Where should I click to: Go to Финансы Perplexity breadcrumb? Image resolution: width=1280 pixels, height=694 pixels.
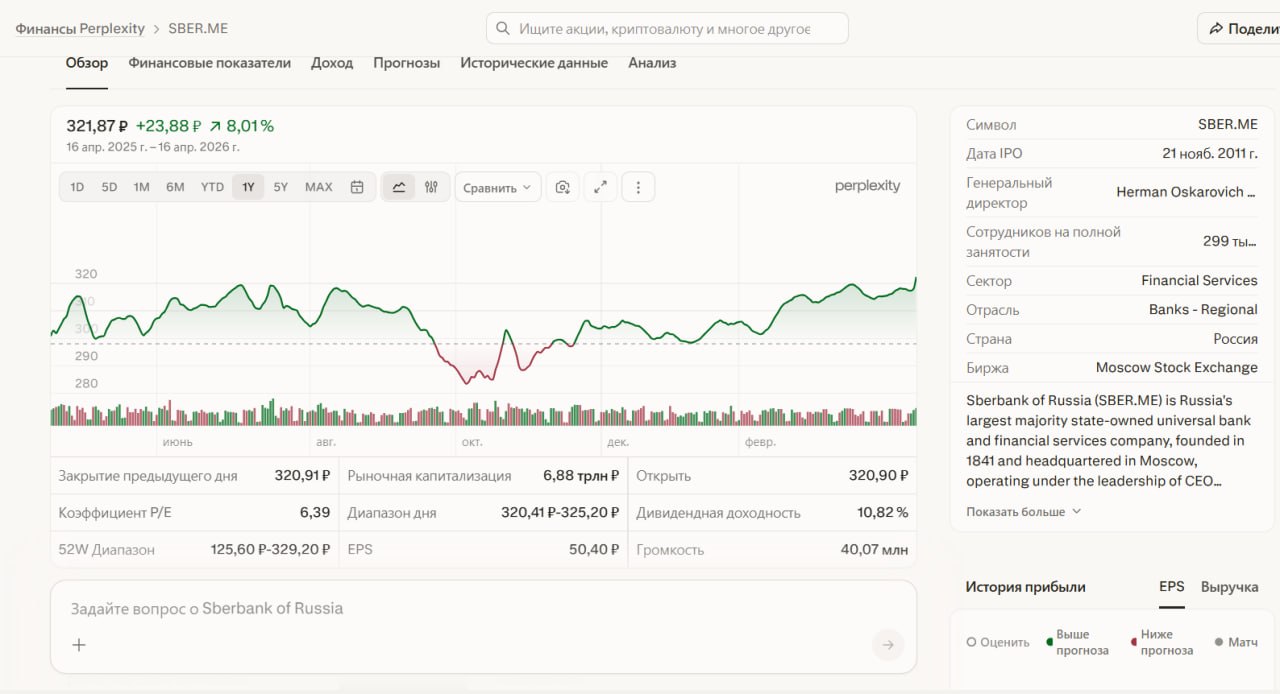pos(80,29)
